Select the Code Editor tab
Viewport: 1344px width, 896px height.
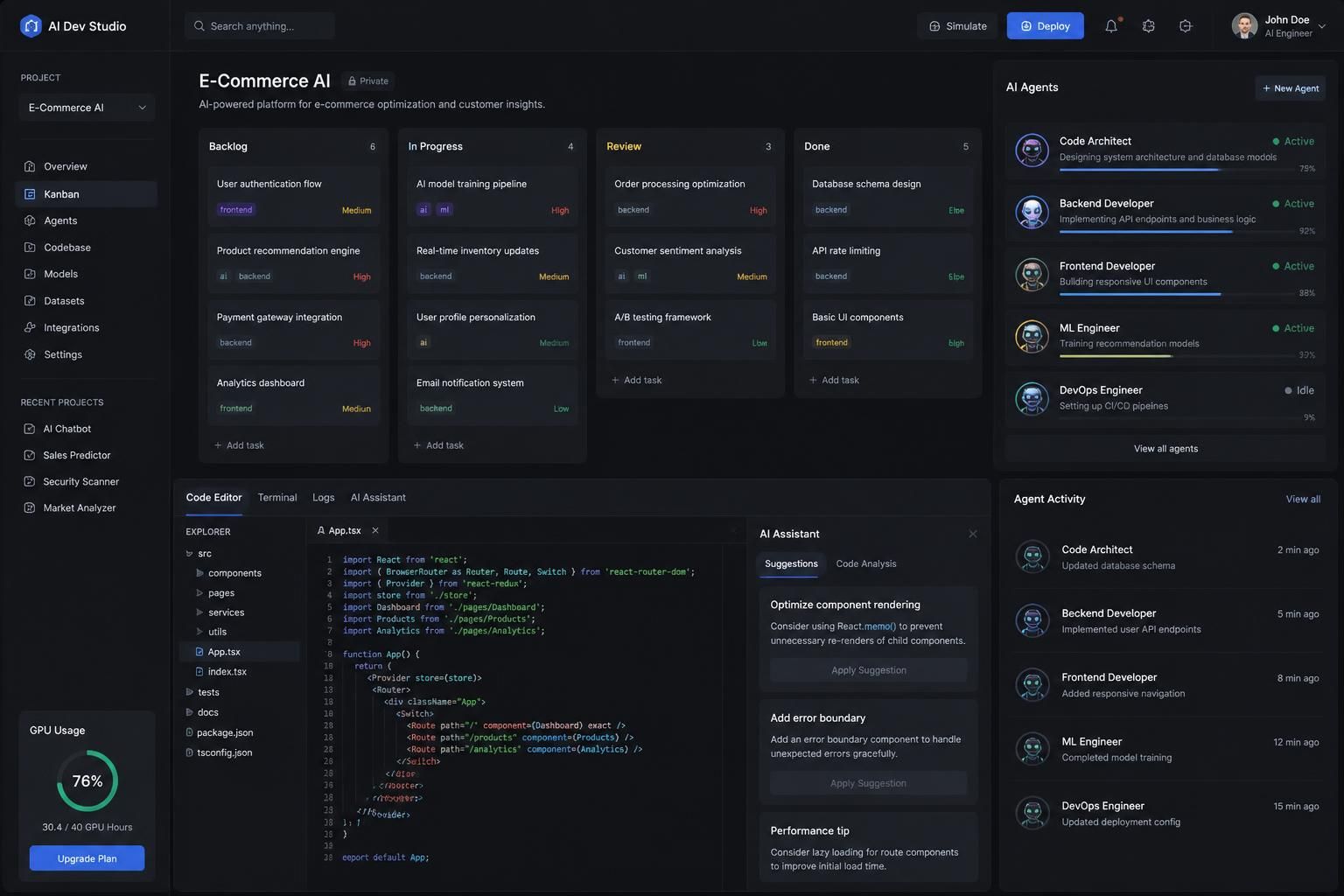coord(213,497)
